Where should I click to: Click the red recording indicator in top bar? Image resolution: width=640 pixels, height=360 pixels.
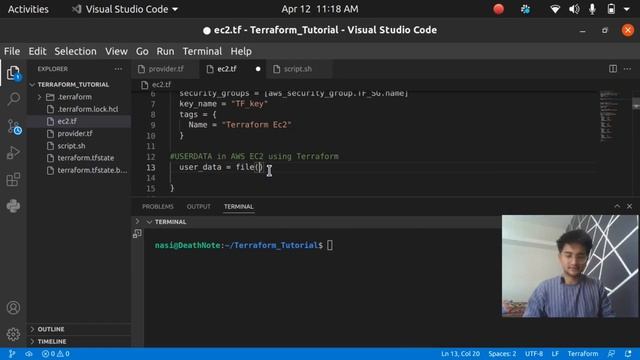pos(498,9)
